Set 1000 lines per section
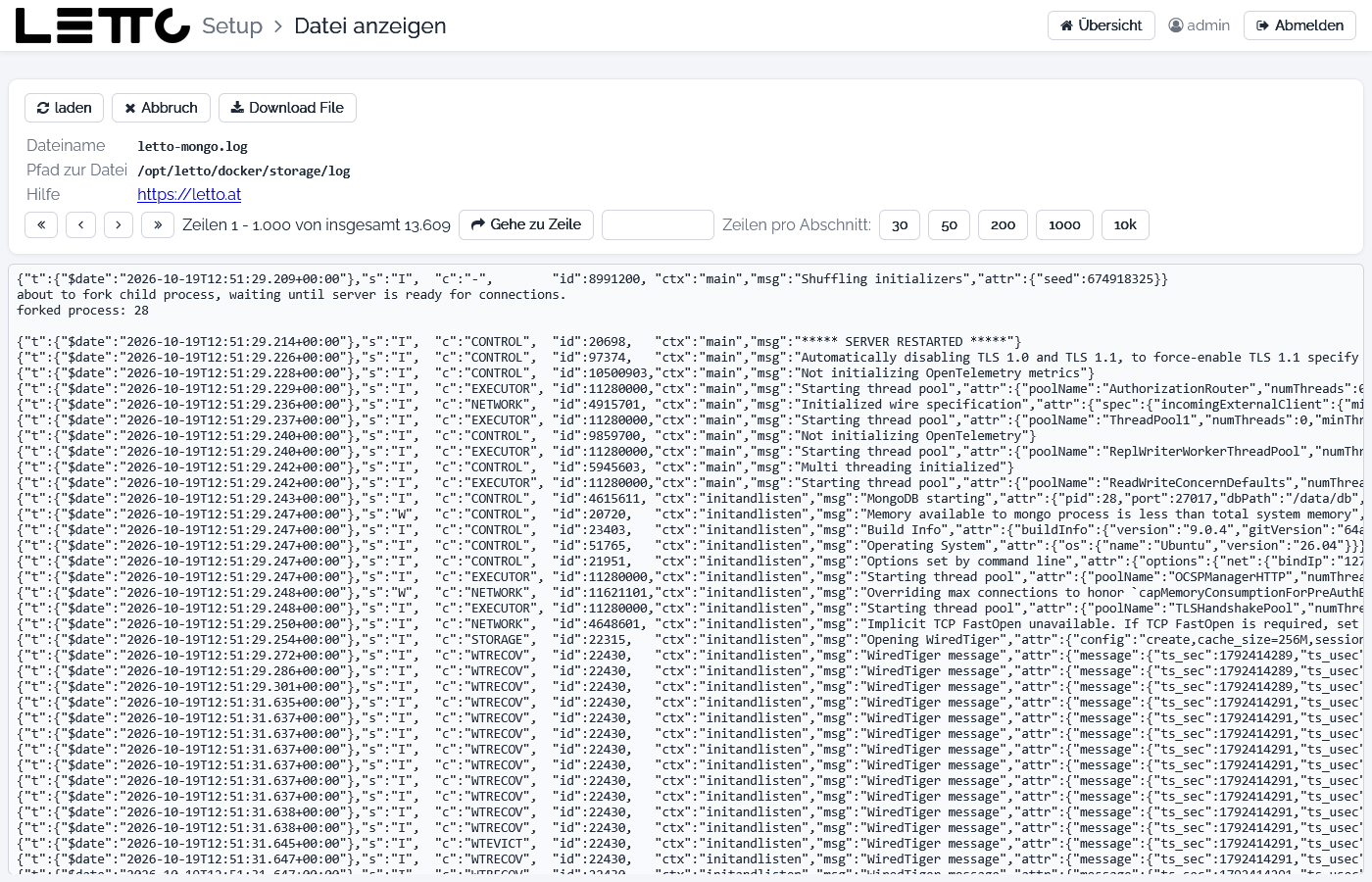This screenshot has width=1372, height=882. click(1064, 224)
